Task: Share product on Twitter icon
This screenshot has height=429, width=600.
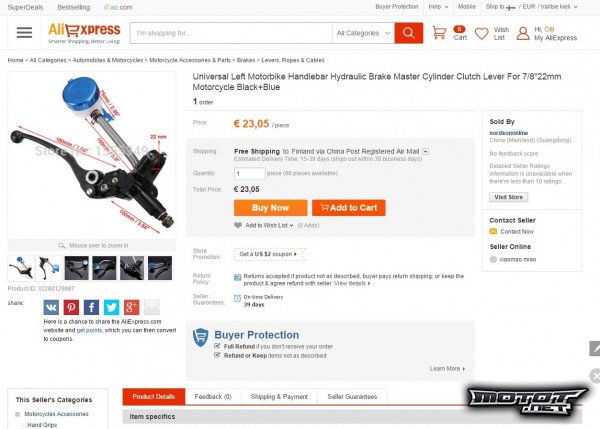Action: (x=111, y=307)
